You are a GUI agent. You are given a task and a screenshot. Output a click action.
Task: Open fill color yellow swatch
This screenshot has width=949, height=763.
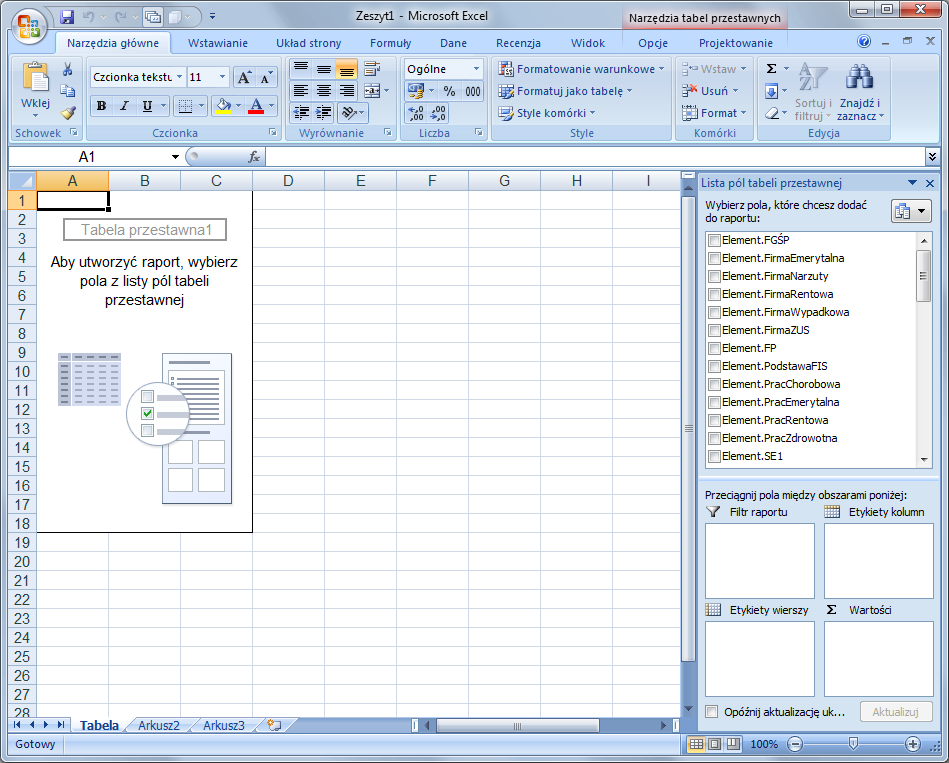tap(223, 106)
